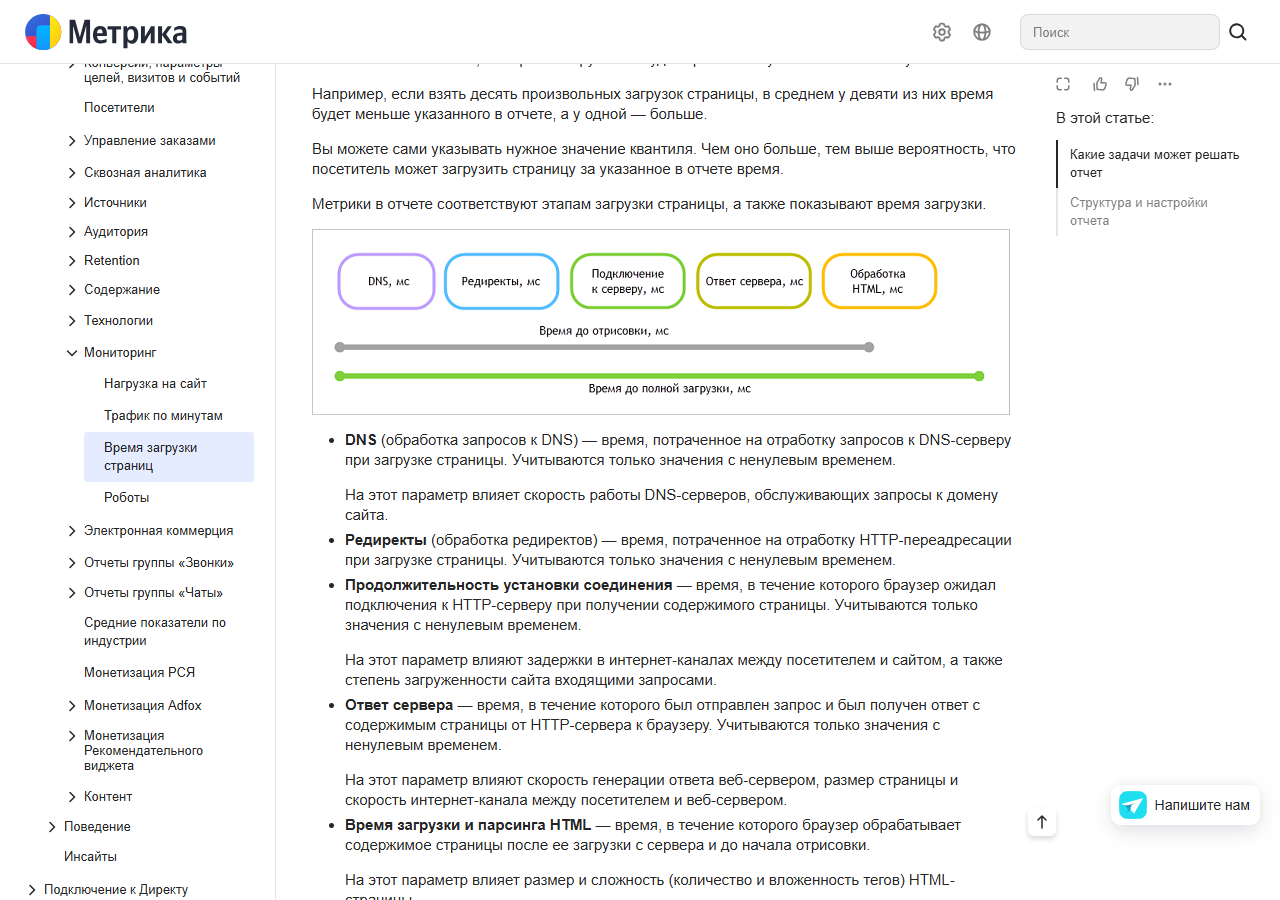Expand the Retention chevron

[x=72, y=261]
